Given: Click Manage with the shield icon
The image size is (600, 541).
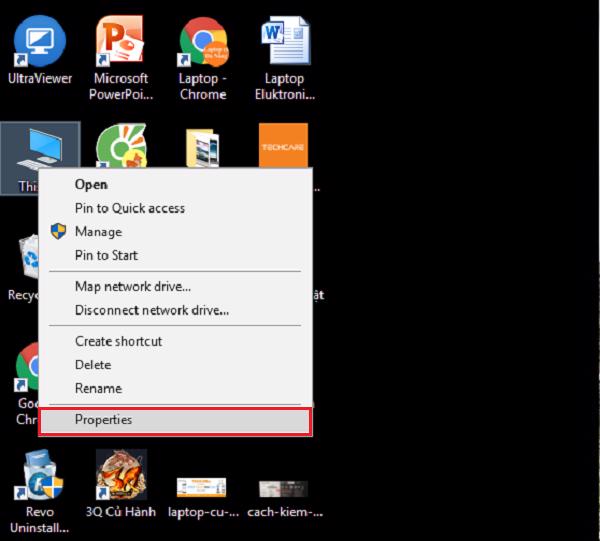Looking at the screenshot, I should click(x=98, y=232).
